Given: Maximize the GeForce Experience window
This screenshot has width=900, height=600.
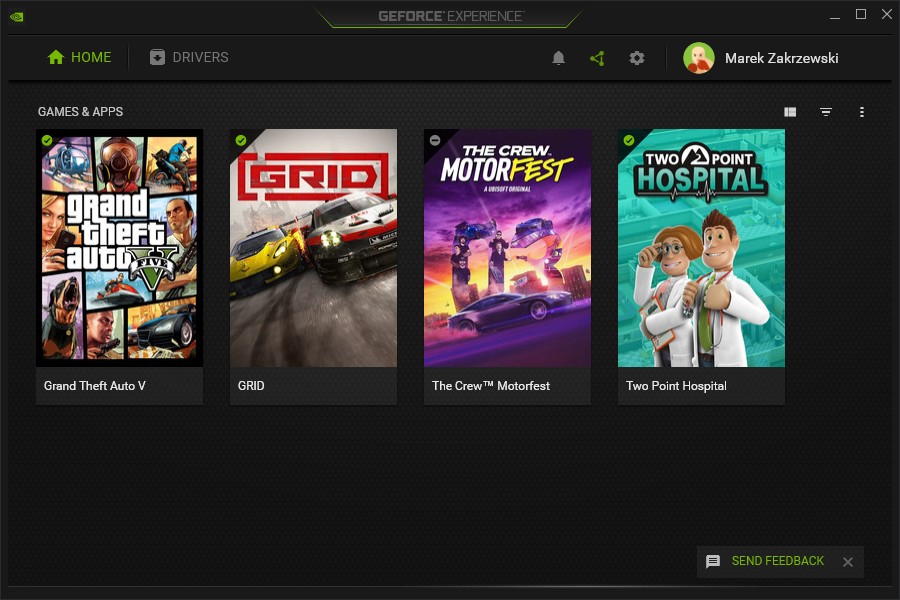Looking at the screenshot, I should [861, 14].
